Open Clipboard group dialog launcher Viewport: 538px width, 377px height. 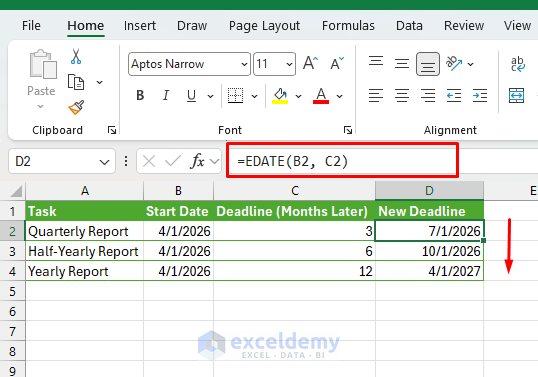(112, 130)
